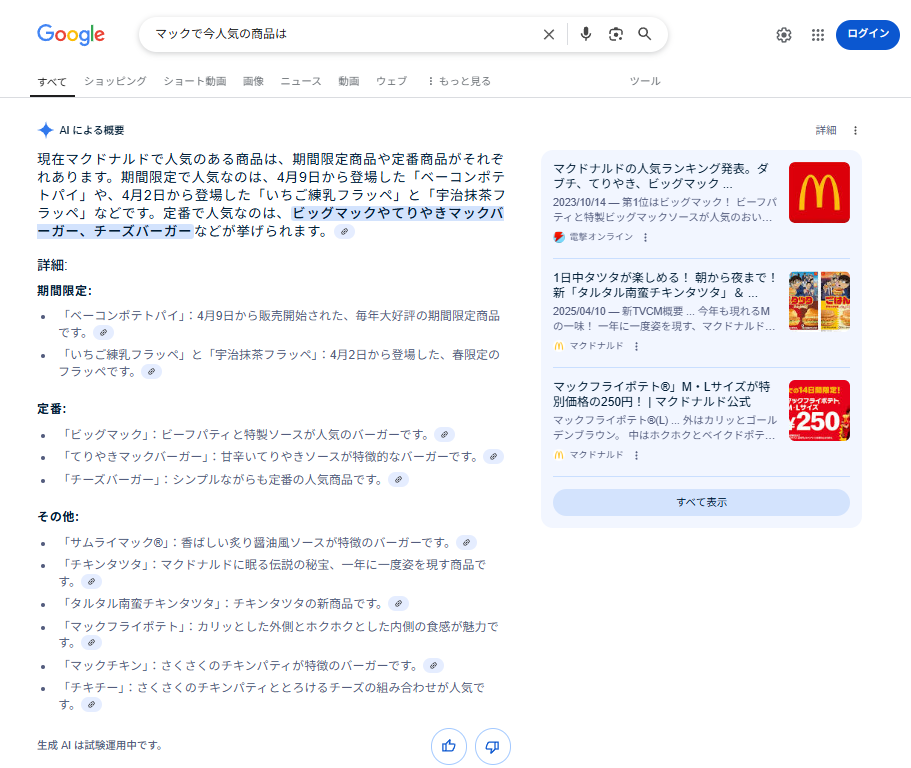Open the settings gear icon
Screen dimensions: 911x768
pyautogui.click(x=784, y=35)
